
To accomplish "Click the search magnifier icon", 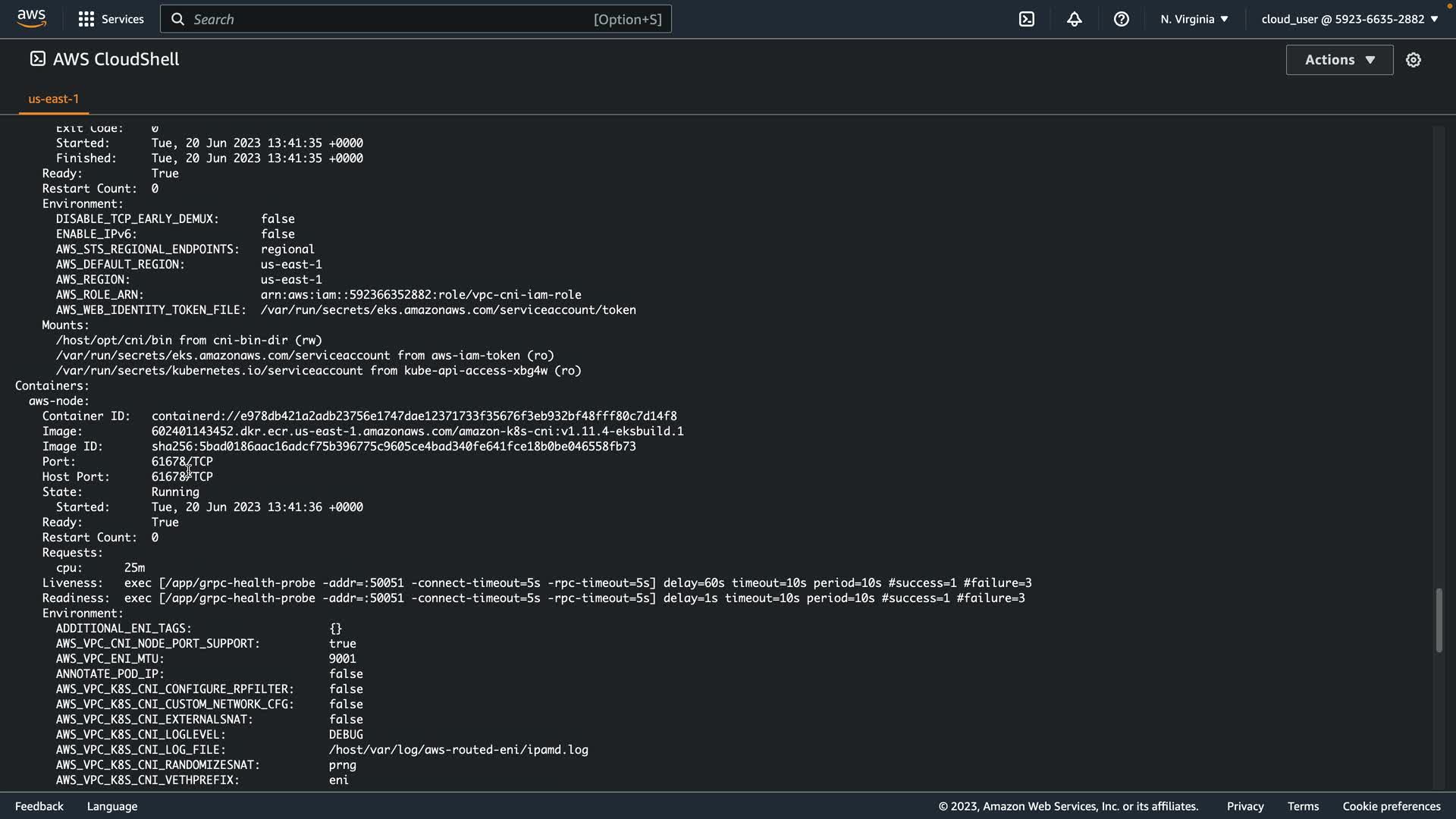I will click(177, 19).
